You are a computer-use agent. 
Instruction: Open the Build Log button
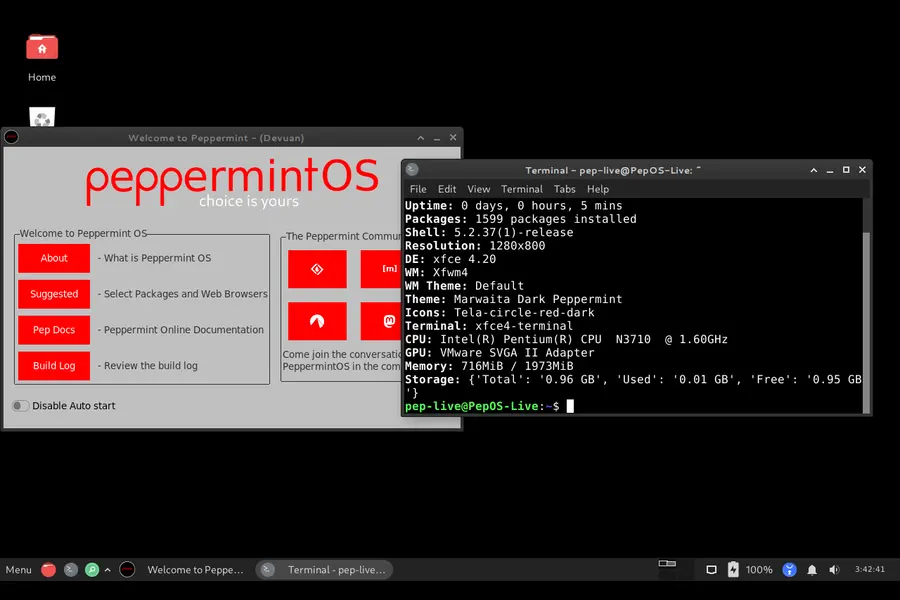point(54,366)
